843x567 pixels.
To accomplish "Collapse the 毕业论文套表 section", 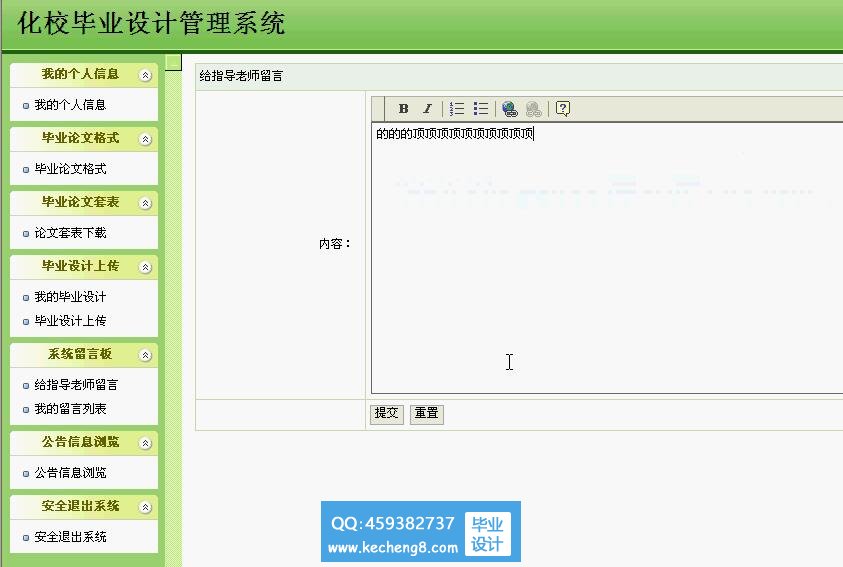I will click(145, 203).
